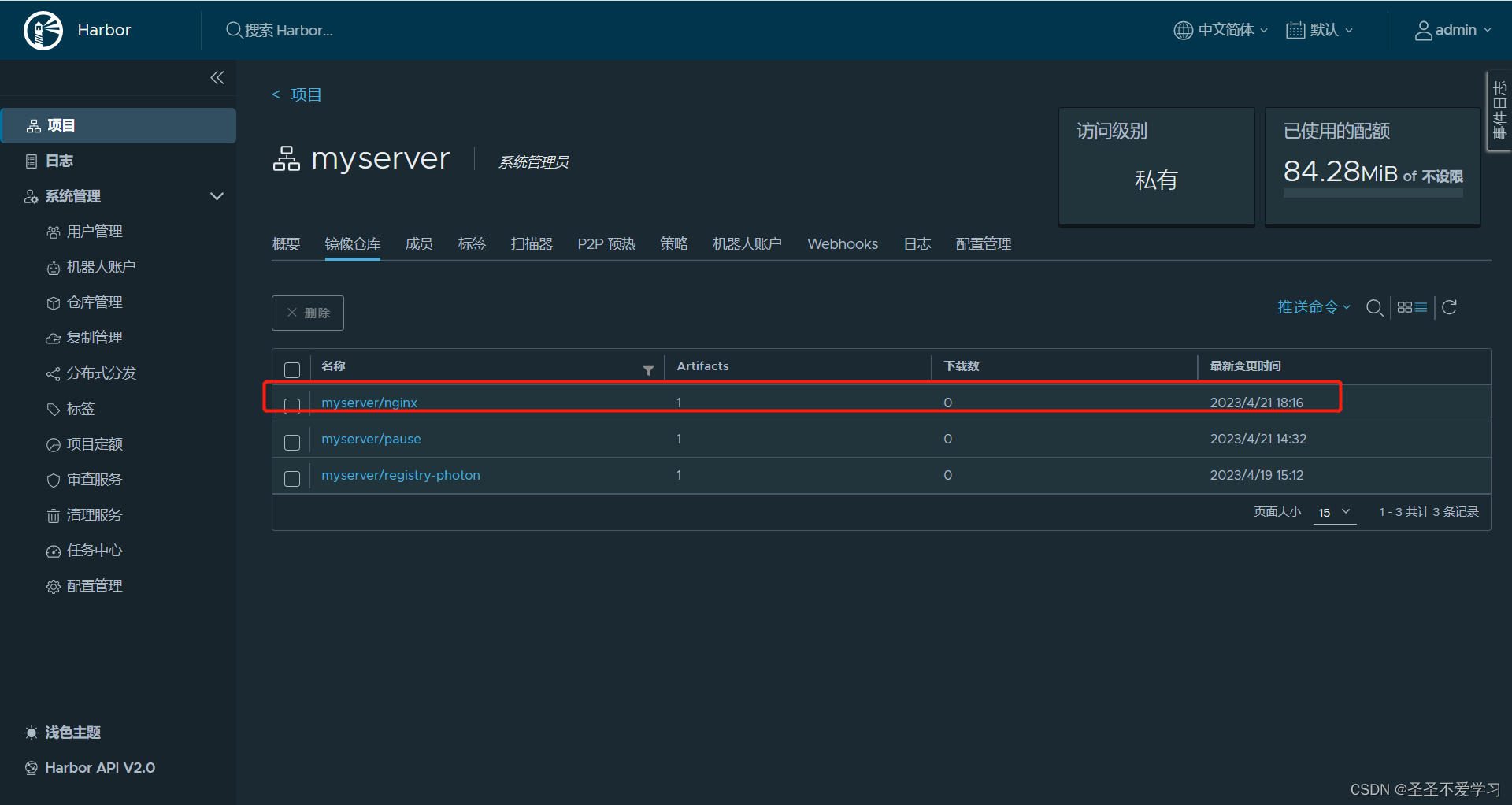Open 项目 in the sidebar
1512x805 pixels.
click(118, 125)
